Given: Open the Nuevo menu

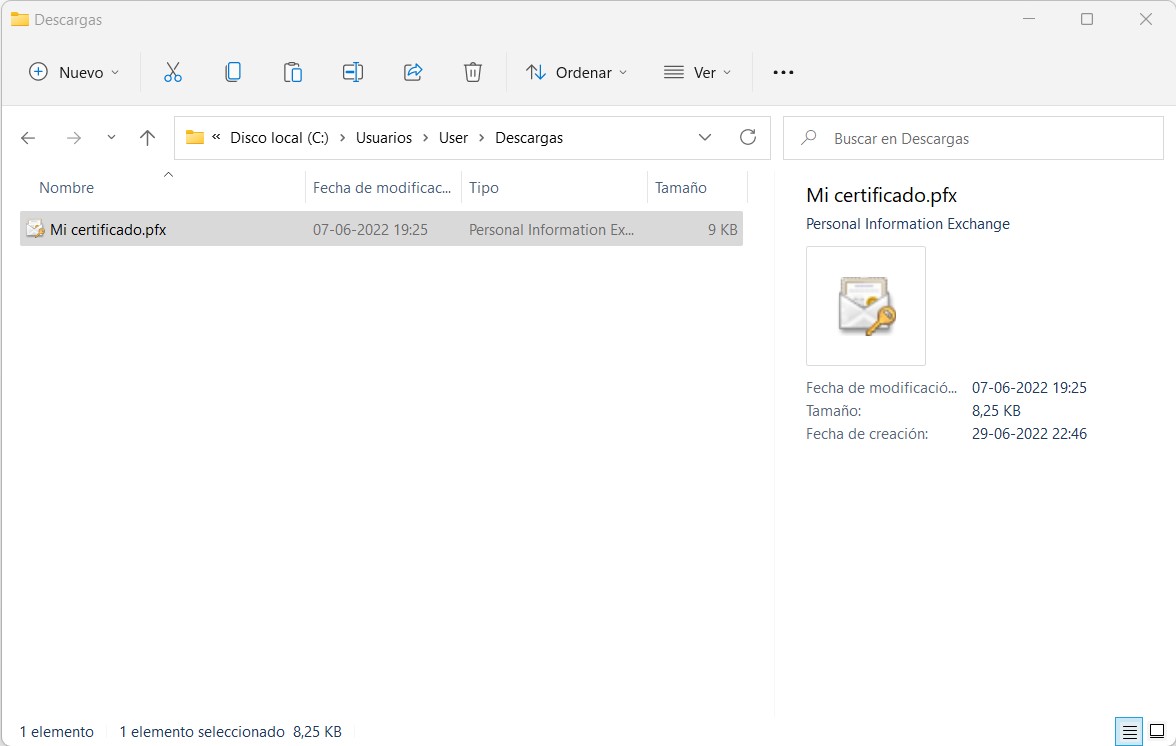Looking at the screenshot, I should coord(74,72).
